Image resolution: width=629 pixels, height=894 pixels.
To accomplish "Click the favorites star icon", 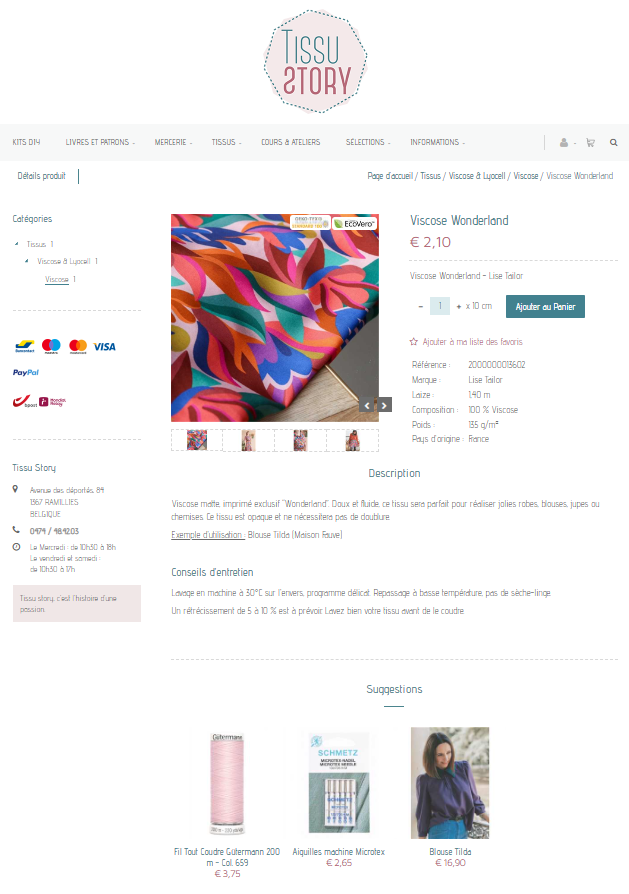I will [414, 342].
